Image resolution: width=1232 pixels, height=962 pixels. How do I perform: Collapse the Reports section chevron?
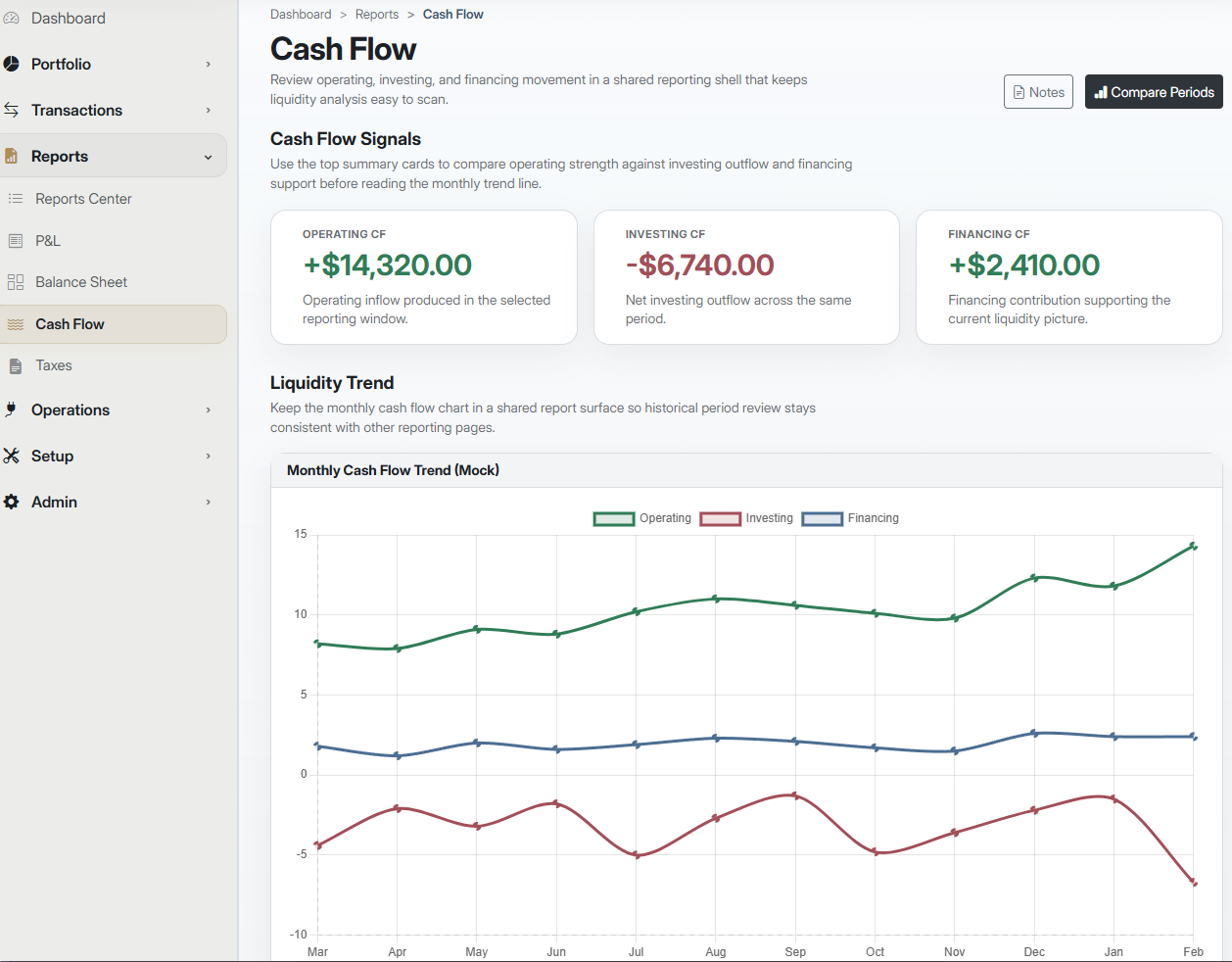coord(208,155)
